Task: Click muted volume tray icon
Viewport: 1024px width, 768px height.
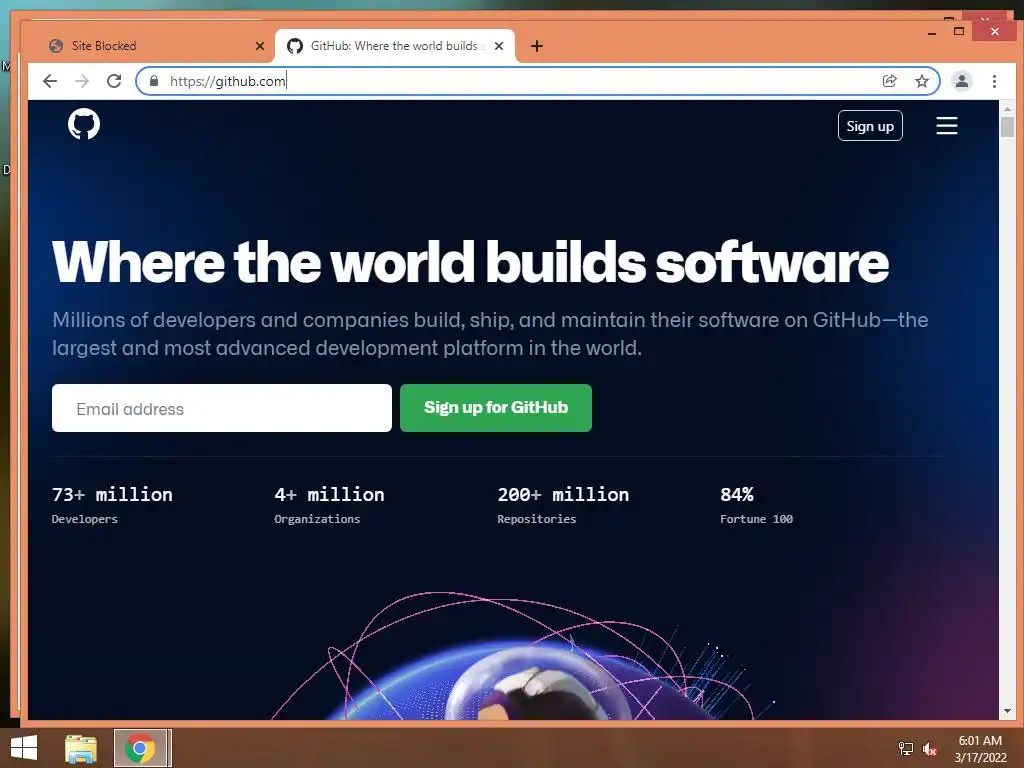Action: 930,748
